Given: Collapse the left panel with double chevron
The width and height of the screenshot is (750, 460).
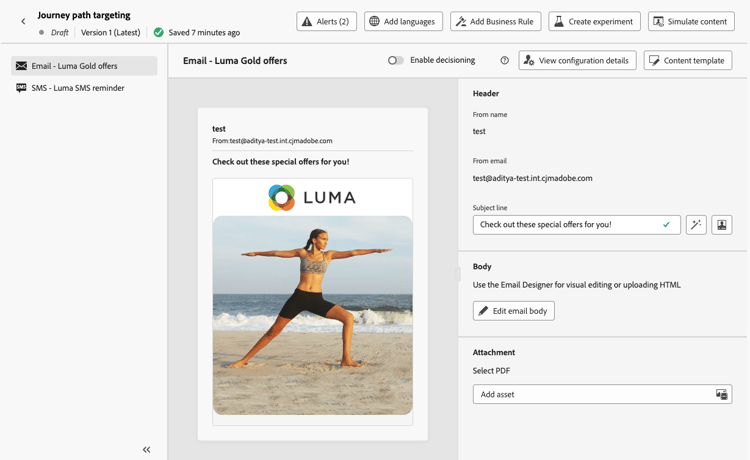Looking at the screenshot, I should pos(146,449).
